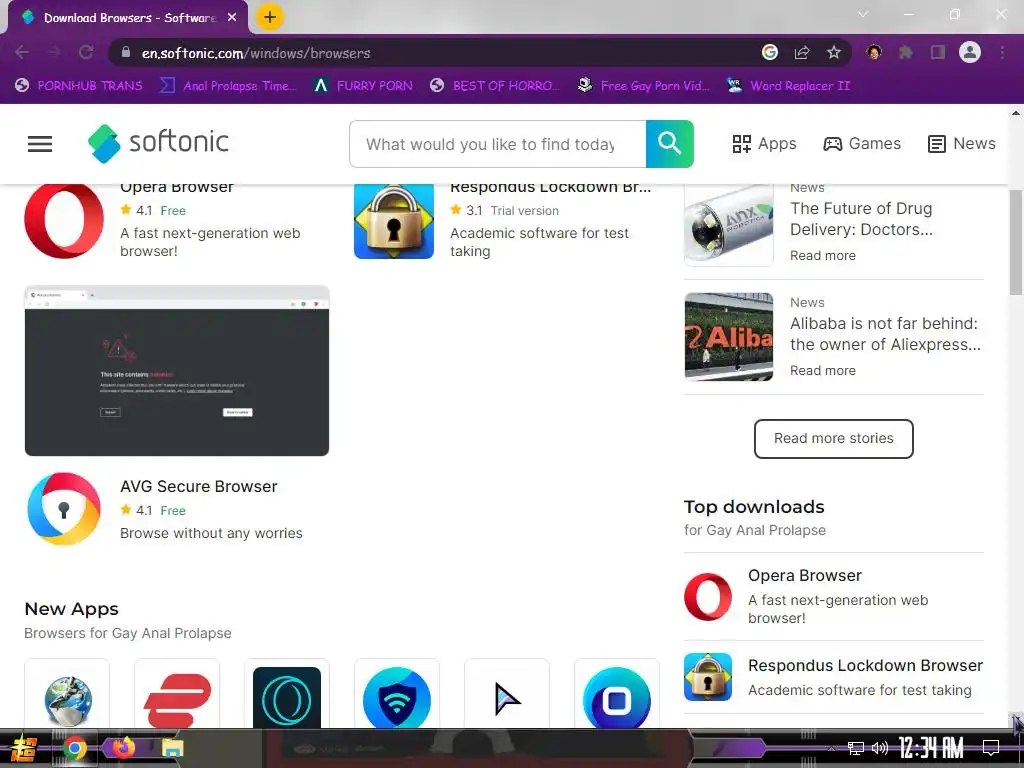Screen dimensions: 1024x768
Task: Open File Explorer from the taskbar
Action: coord(172,748)
